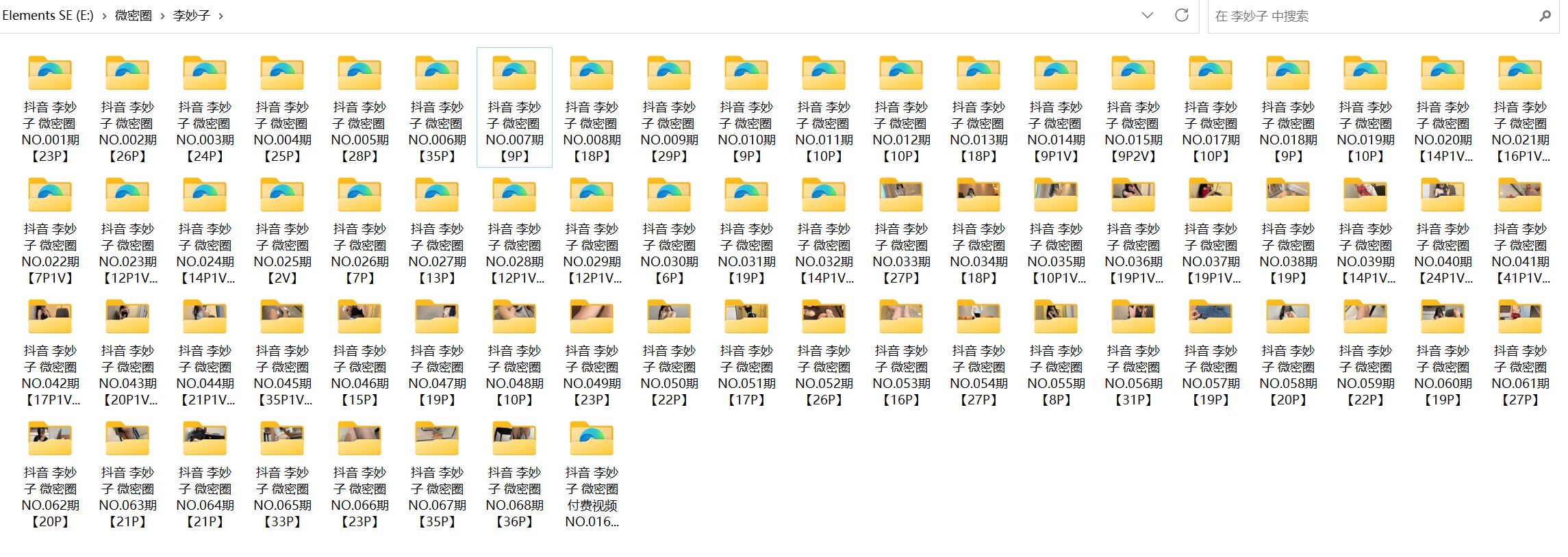Select folder NO.026期【7P】

tap(359, 230)
